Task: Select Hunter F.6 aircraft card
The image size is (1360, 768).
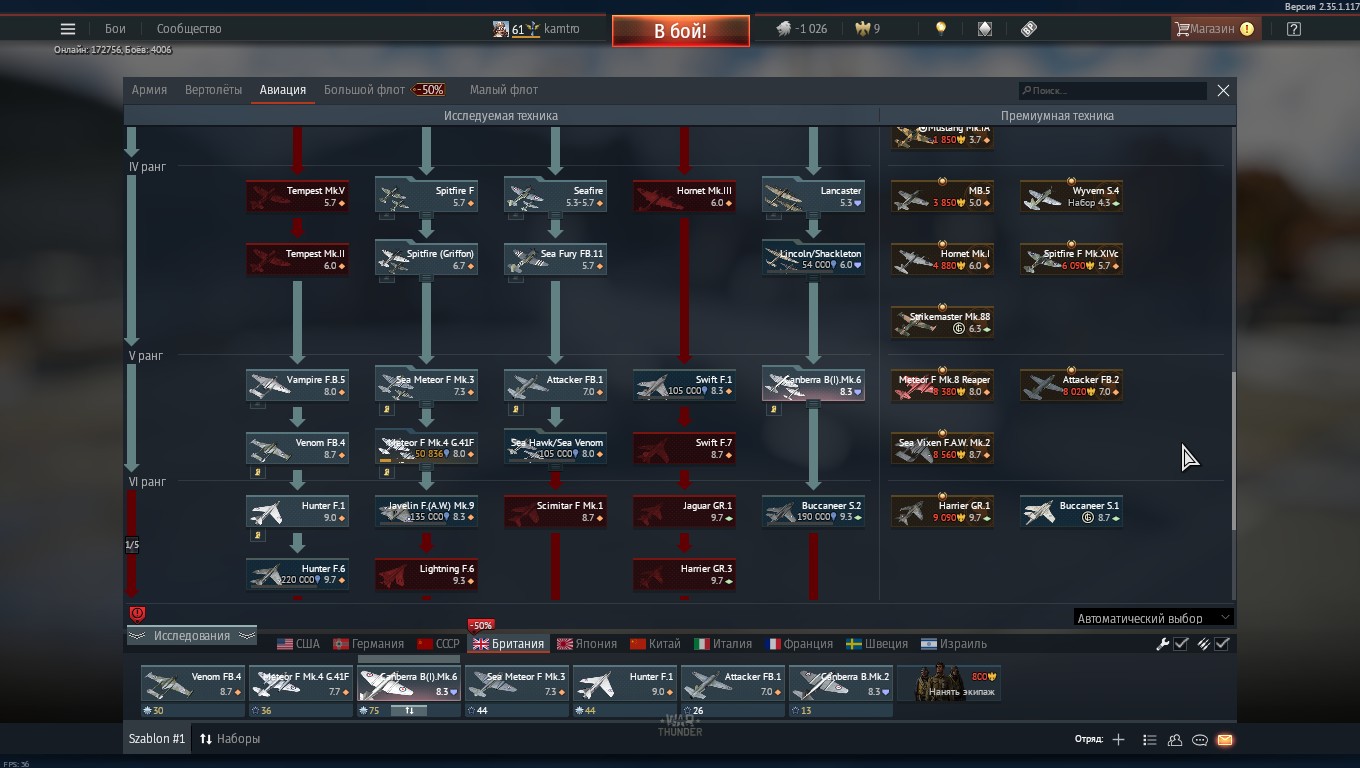Action: (297, 574)
